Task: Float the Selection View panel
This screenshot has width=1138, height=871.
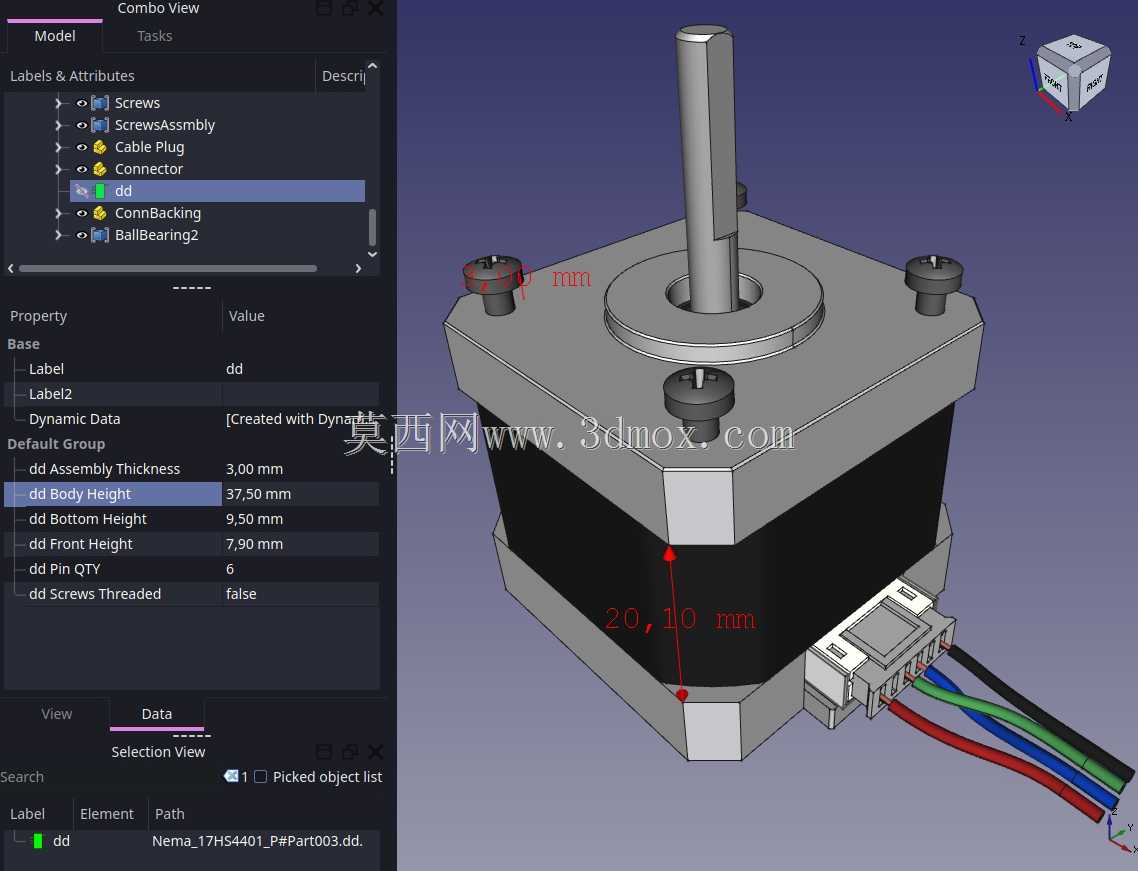Action: 350,752
